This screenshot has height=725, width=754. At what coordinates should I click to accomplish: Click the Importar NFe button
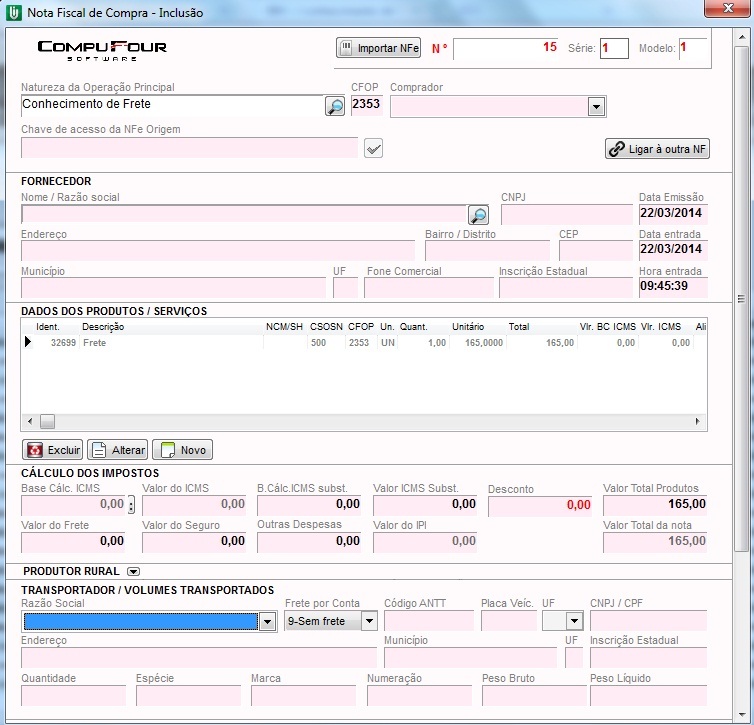[x=379, y=48]
